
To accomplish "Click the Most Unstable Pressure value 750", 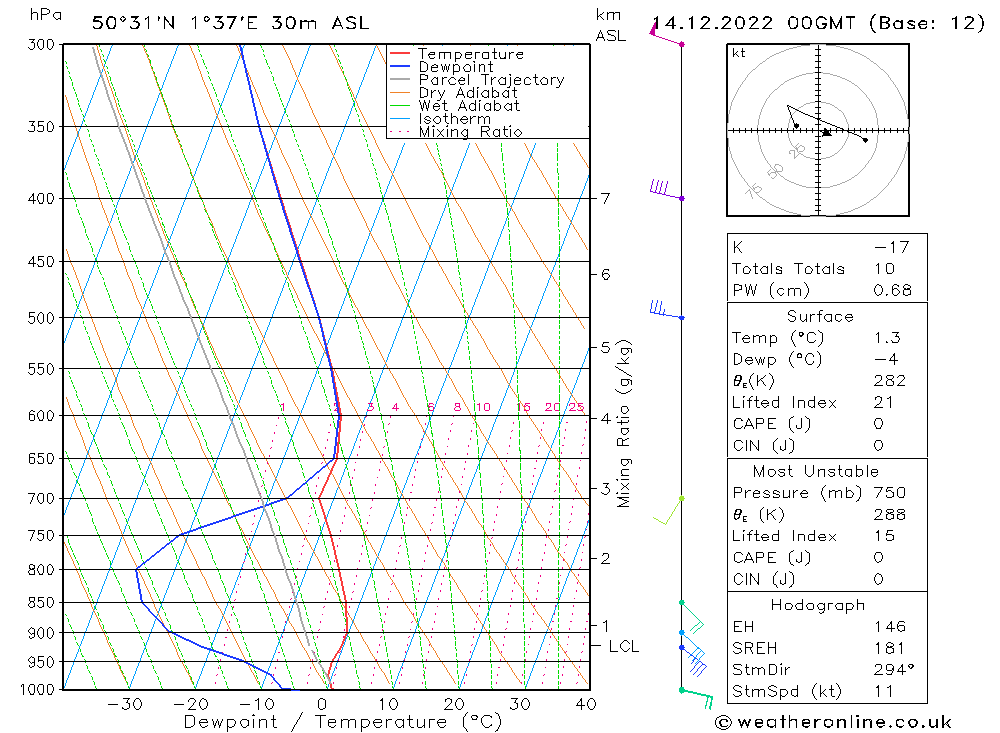I will 890,492.
